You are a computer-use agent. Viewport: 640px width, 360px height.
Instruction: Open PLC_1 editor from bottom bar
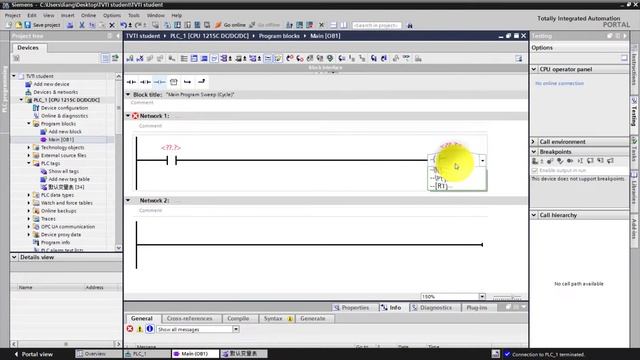147,354
